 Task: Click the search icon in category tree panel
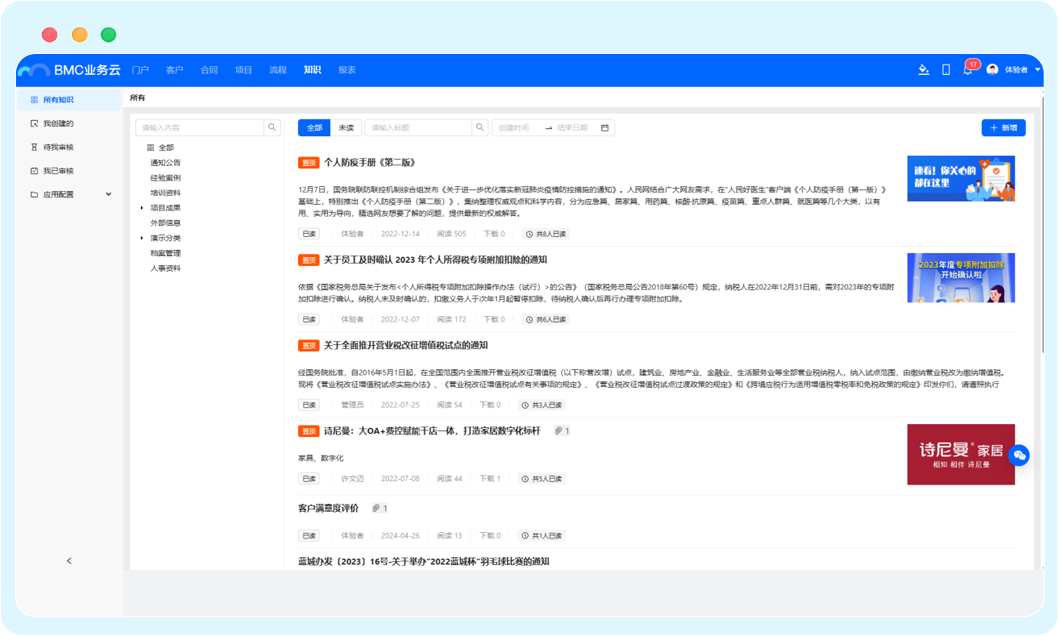tap(272, 128)
